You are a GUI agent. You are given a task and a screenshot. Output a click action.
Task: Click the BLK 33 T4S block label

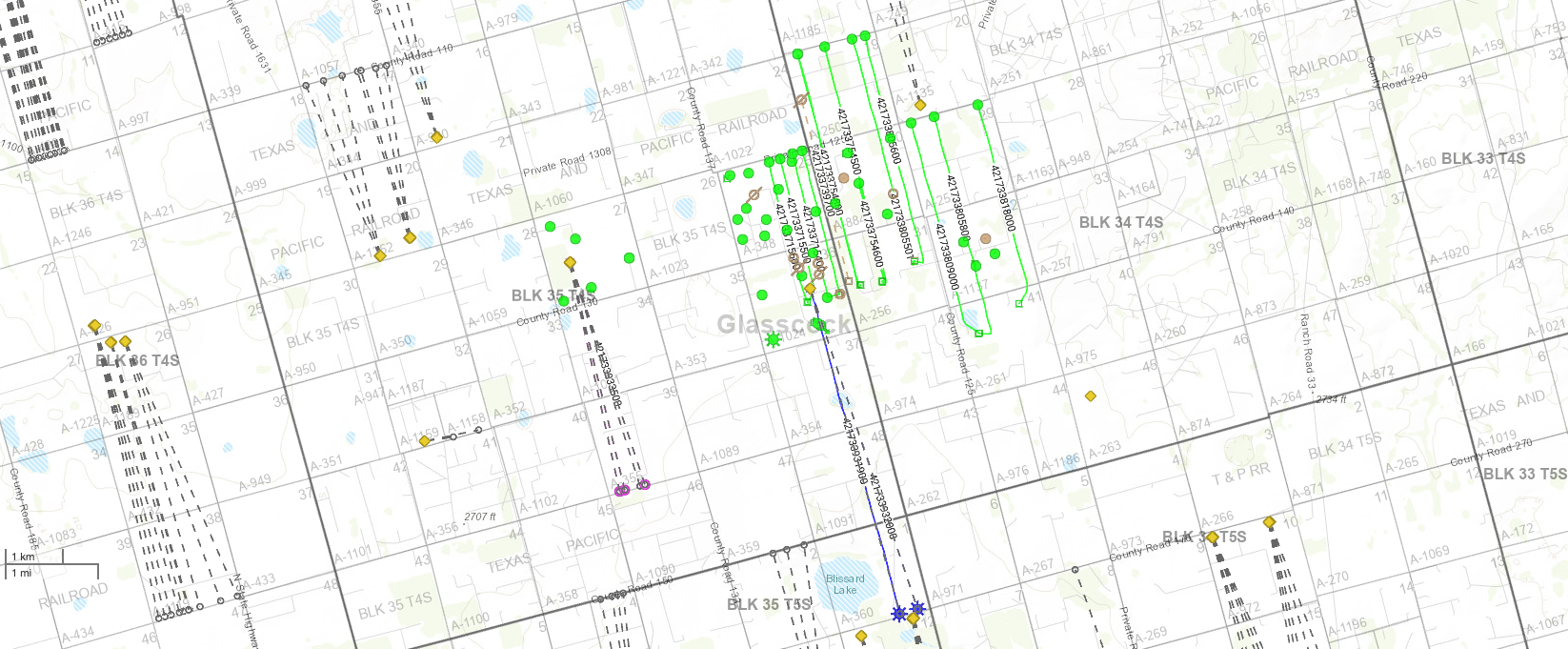pos(1482,158)
